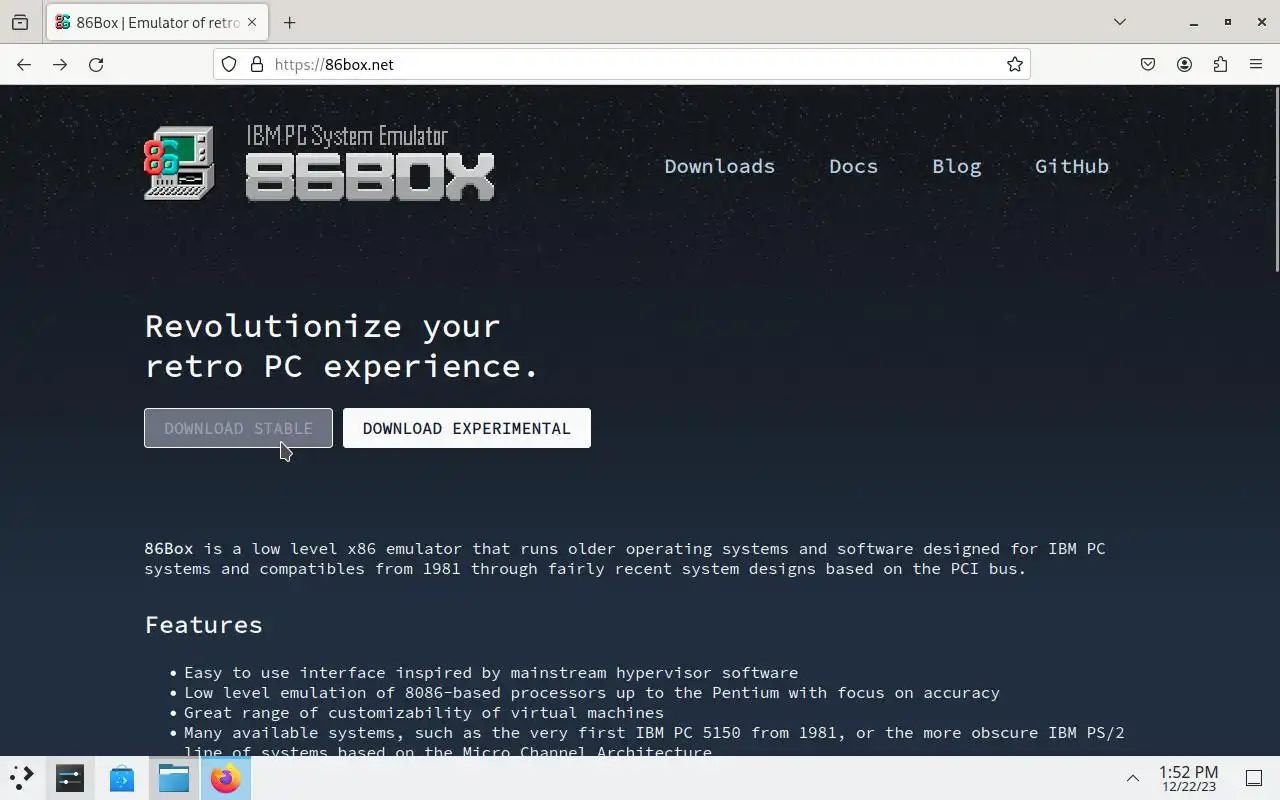The width and height of the screenshot is (1280, 800).
Task: Open the GitHub navigation link
Action: click(x=1072, y=166)
